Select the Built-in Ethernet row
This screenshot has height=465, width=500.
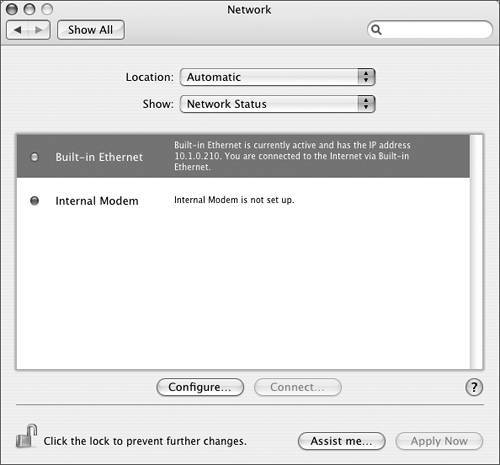click(243, 156)
